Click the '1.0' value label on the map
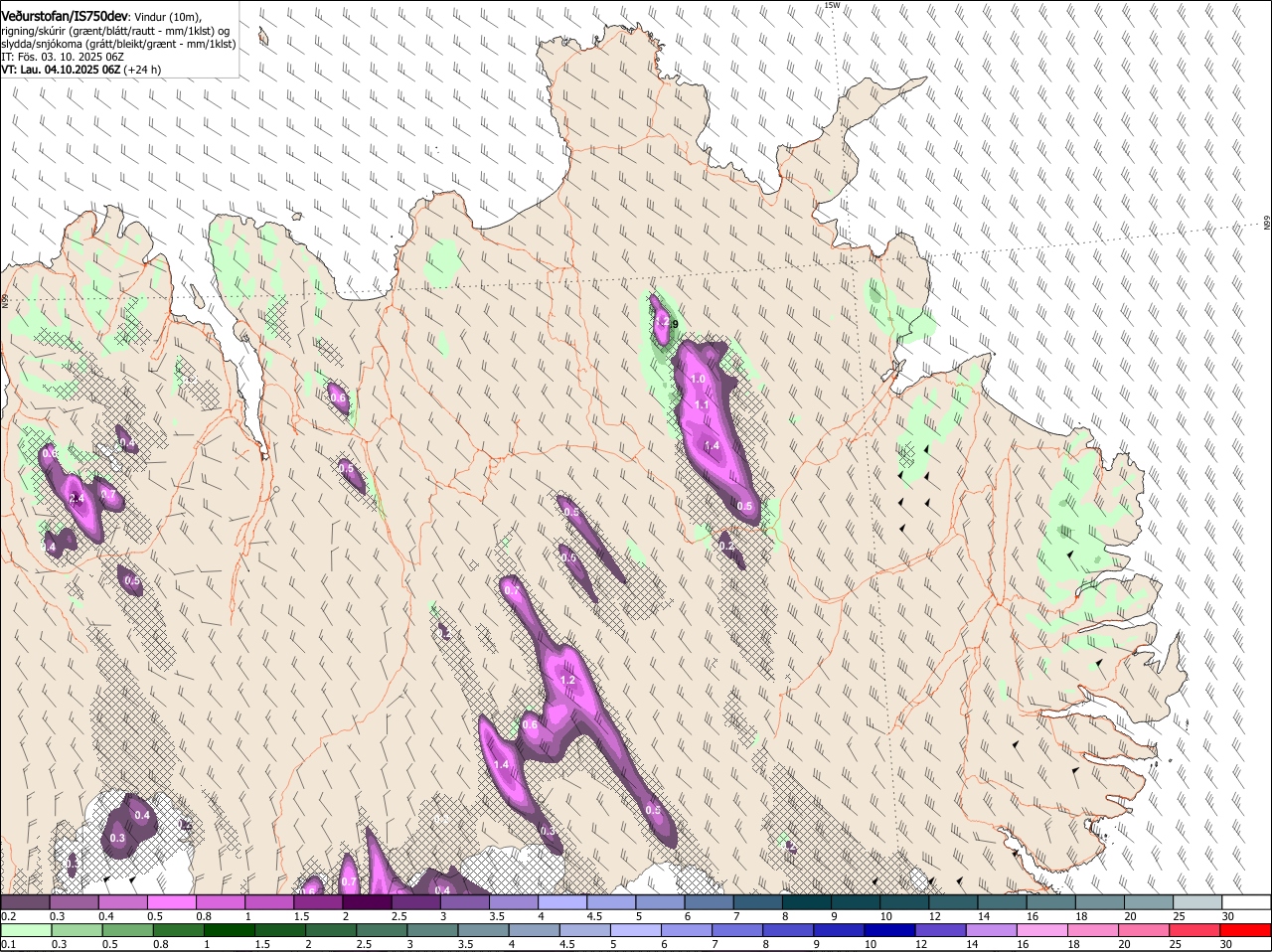The width and height of the screenshot is (1272, 952). point(698,379)
